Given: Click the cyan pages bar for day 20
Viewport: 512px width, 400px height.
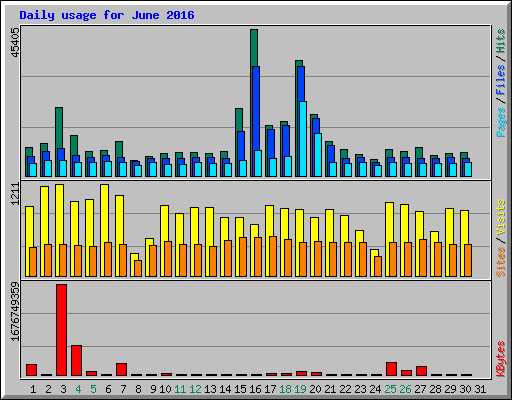Looking at the screenshot, I should pos(318,155).
